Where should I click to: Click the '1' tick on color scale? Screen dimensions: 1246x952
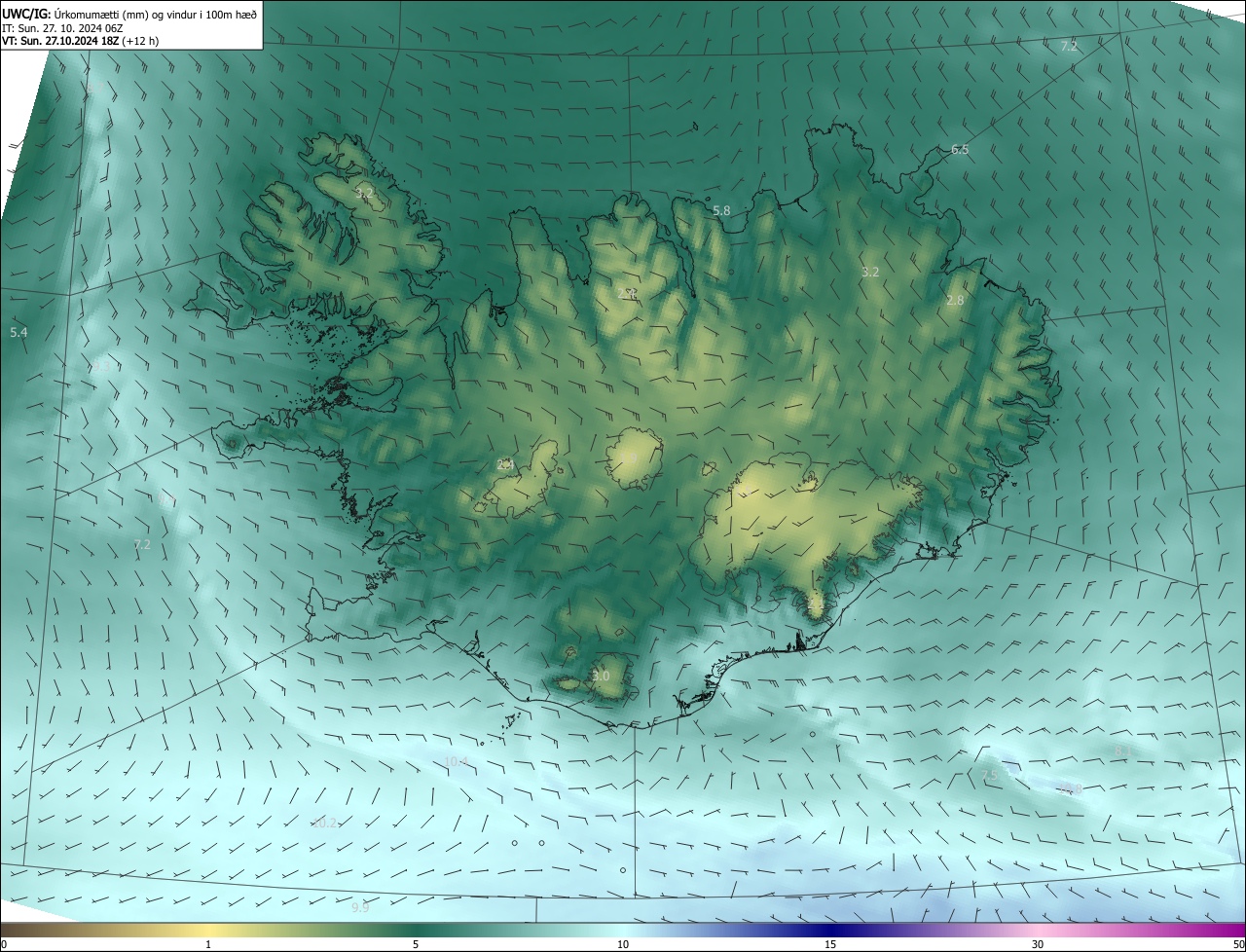tap(208, 945)
